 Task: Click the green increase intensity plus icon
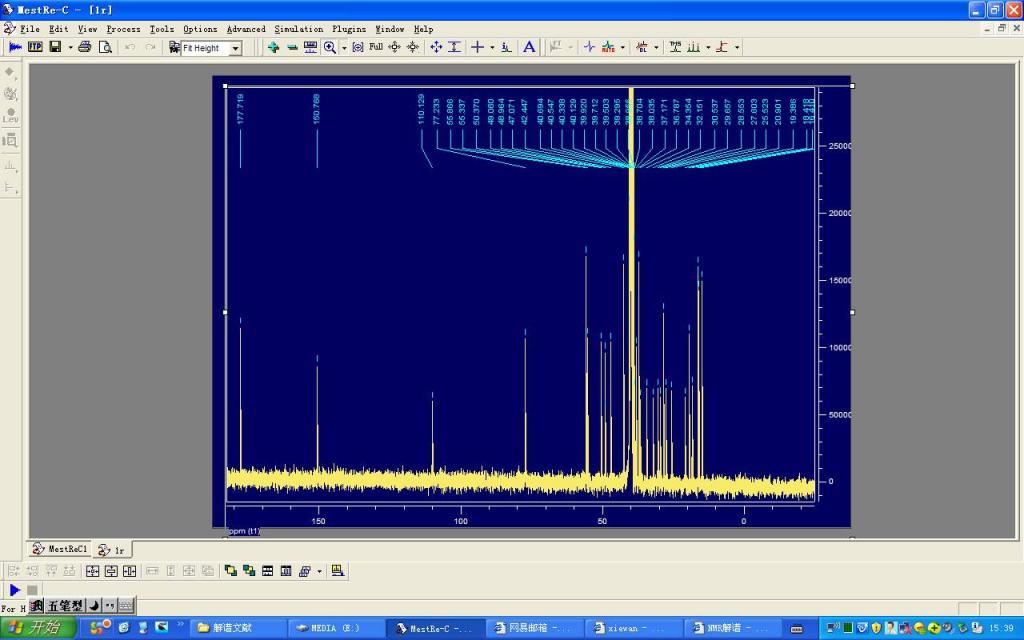(273, 47)
